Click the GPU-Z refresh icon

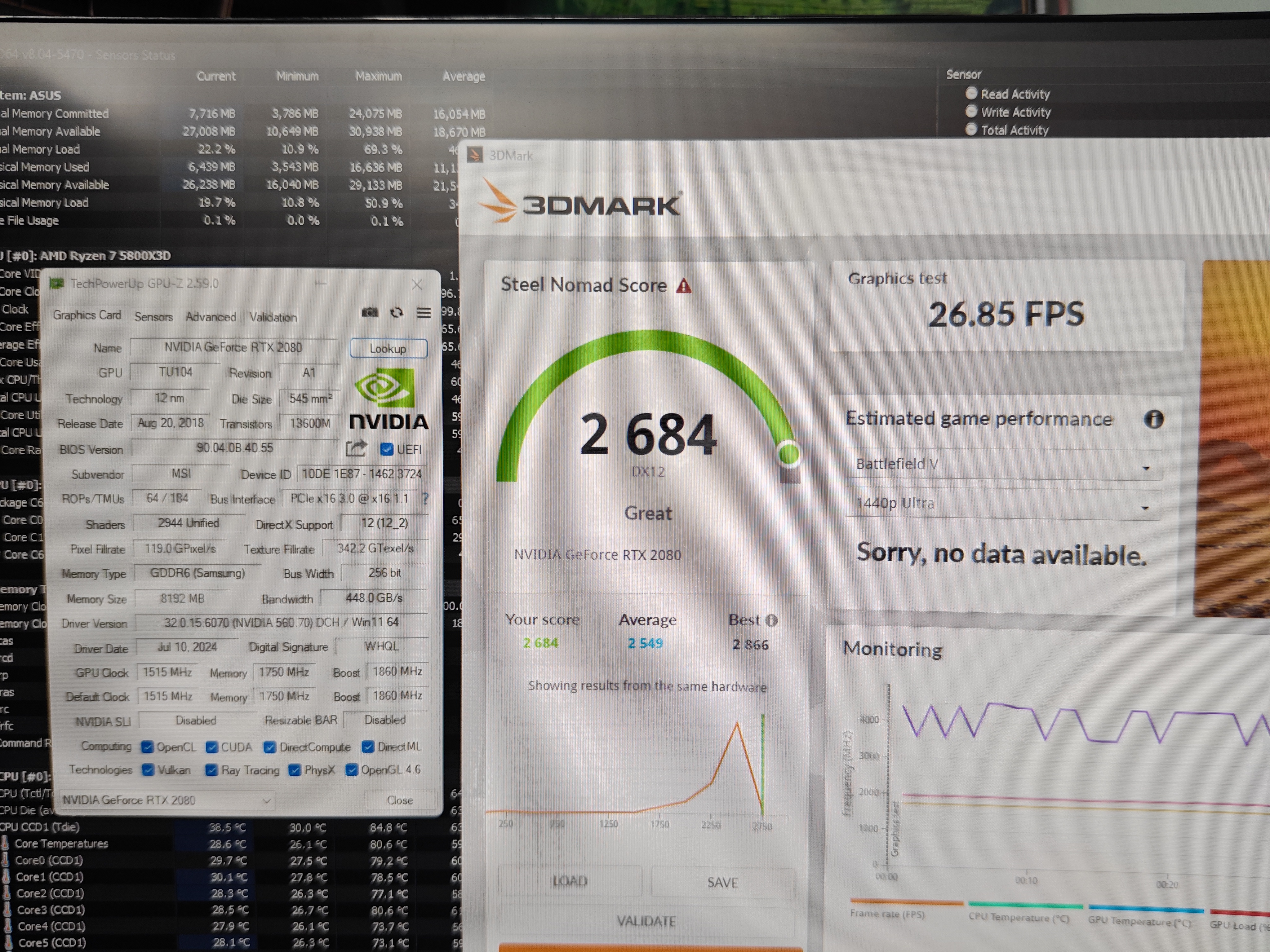click(x=397, y=313)
